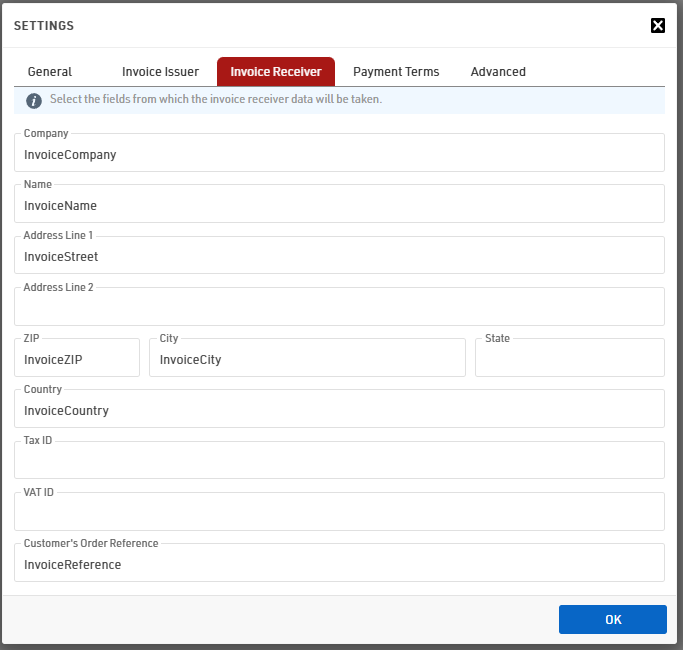The image size is (683, 650).
Task: Click the ZIP field with InvoiceZIP
Action: [77, 359]
